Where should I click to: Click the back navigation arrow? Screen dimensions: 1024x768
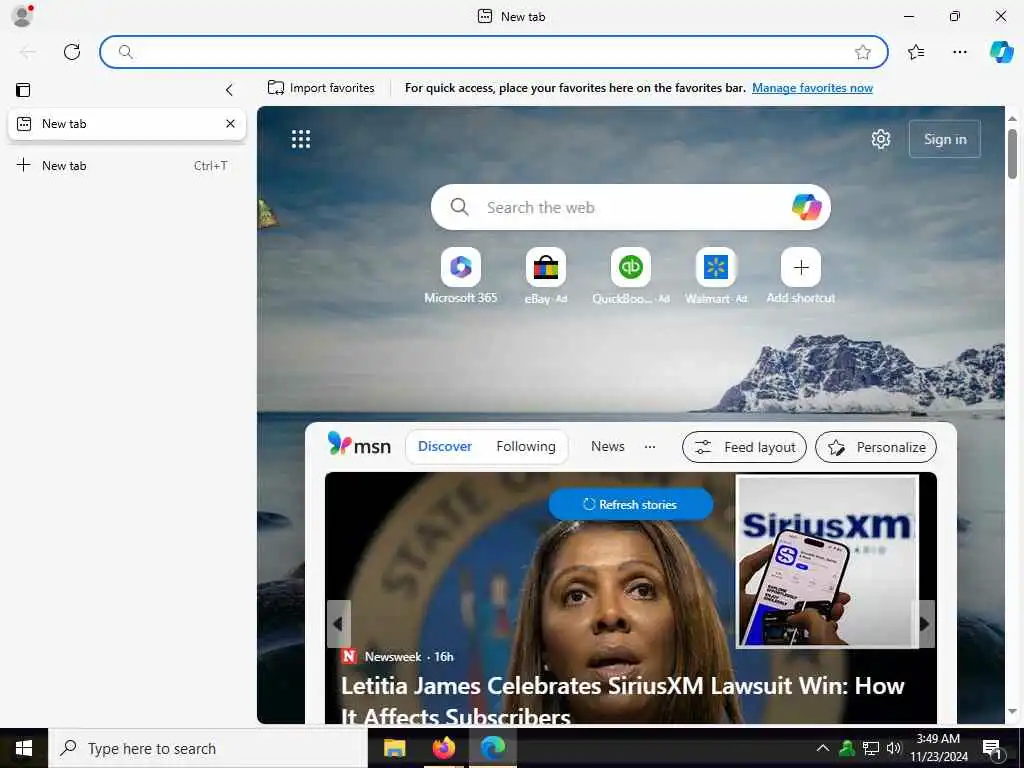tap(28, 52)
